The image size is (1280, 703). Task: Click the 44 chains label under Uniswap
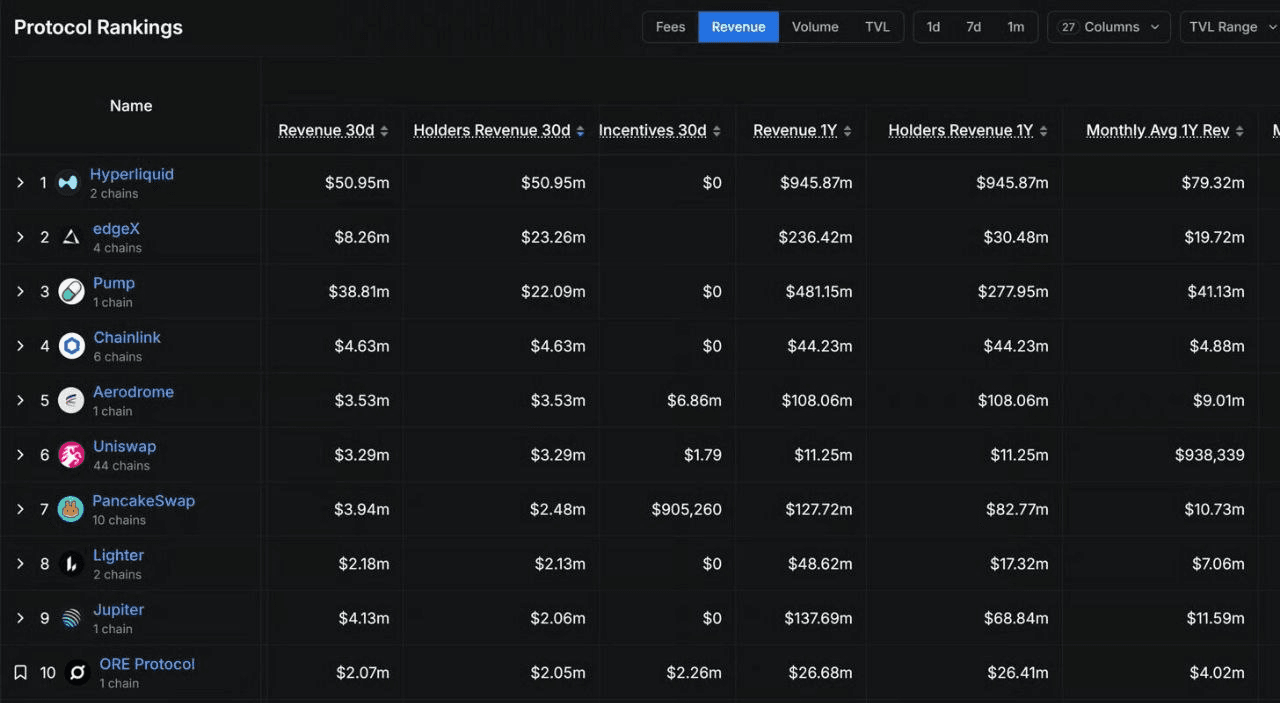121,466
